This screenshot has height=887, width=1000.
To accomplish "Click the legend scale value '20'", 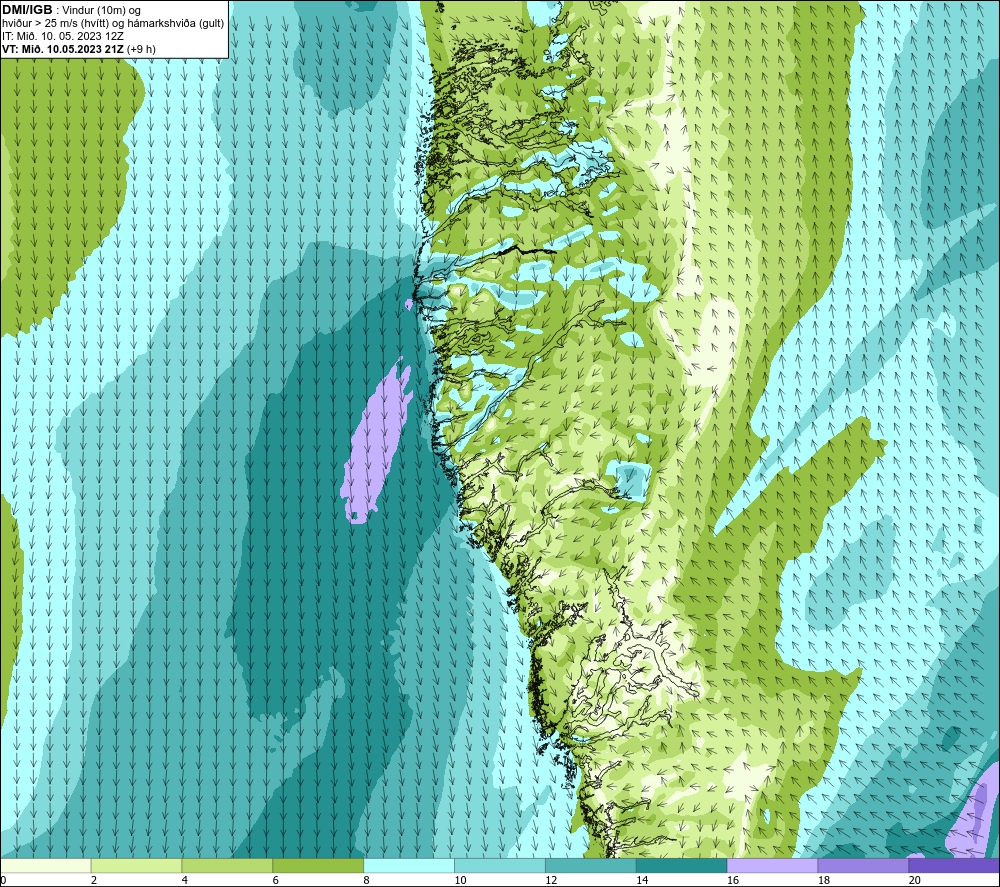I will [915, 880].
